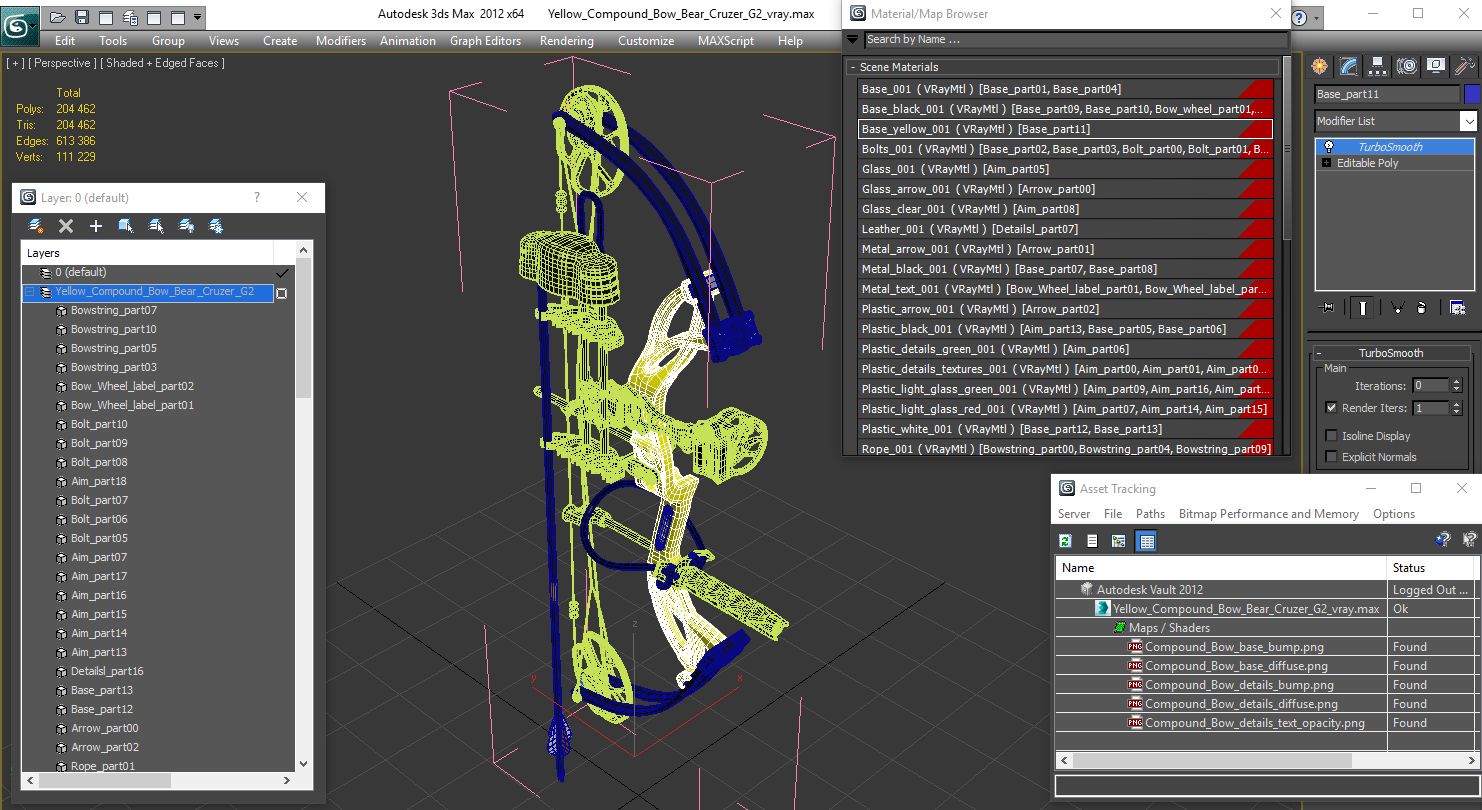Click the Add Selected Objects plus icon

96,226
